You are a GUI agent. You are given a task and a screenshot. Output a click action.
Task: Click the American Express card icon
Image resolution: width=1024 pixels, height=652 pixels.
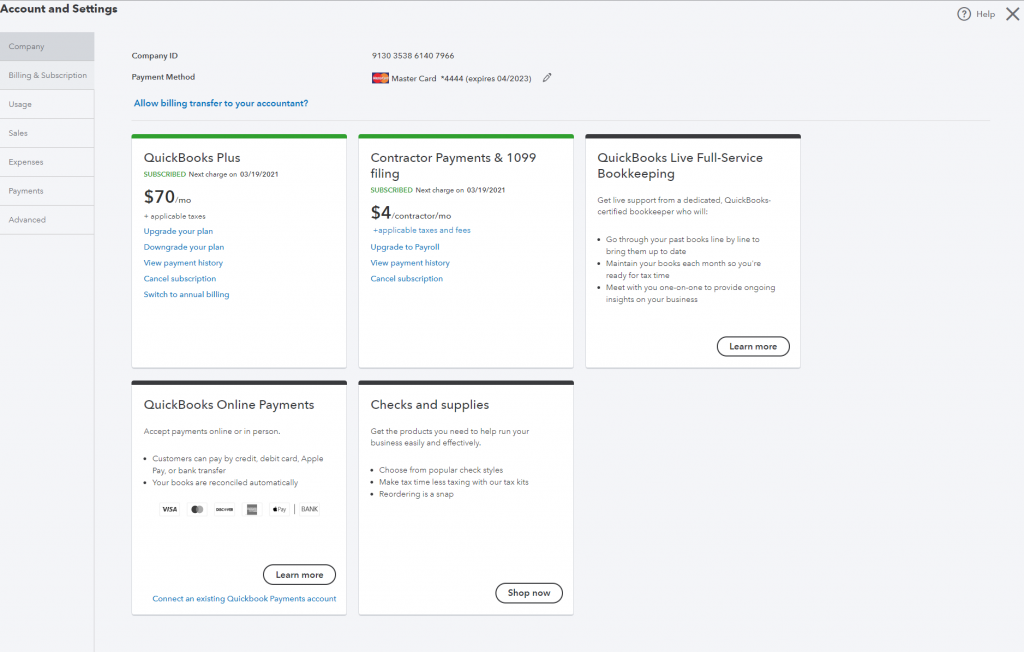(252, 510)
